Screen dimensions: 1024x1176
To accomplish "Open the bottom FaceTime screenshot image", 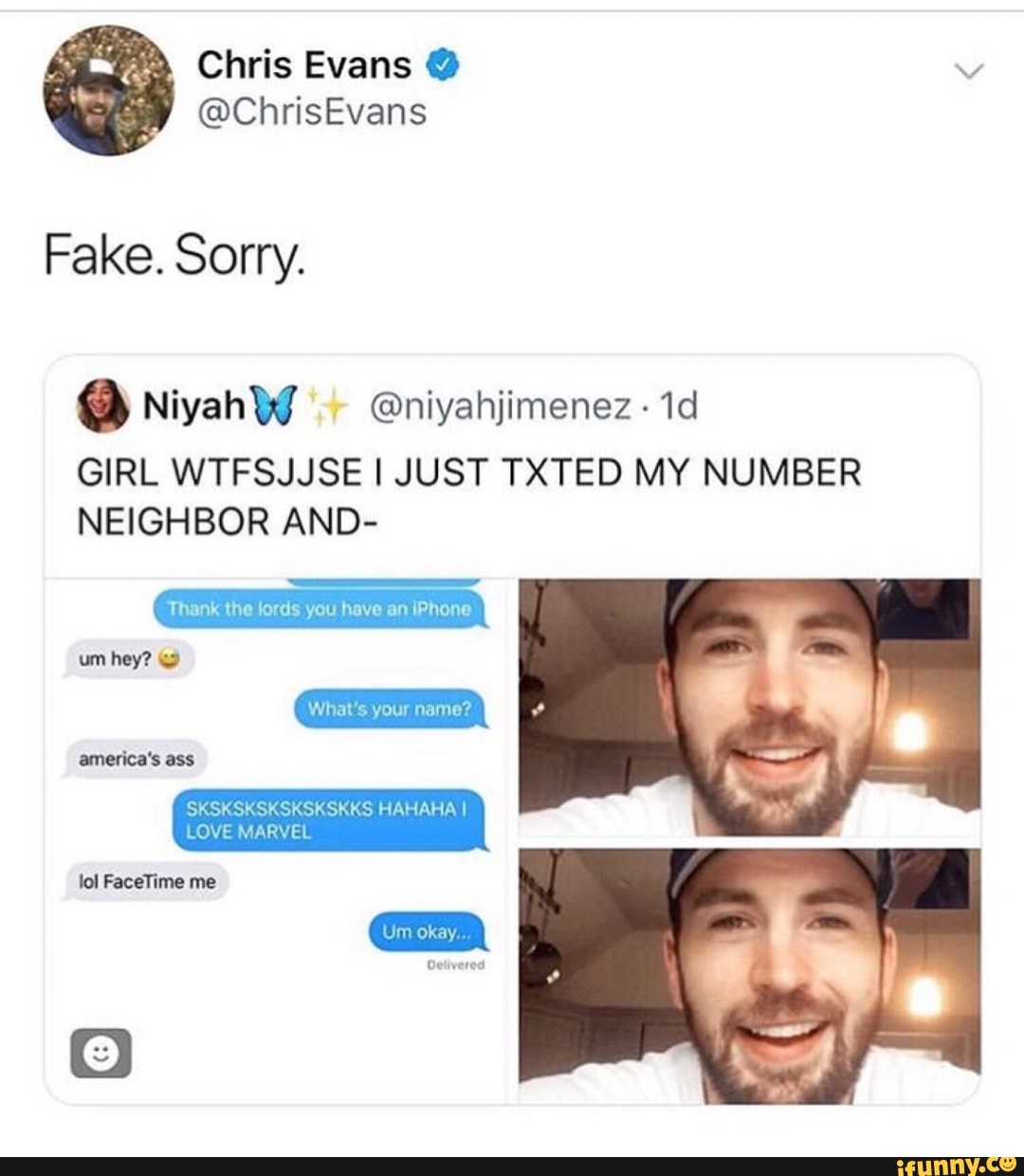I will coord(750,976).
